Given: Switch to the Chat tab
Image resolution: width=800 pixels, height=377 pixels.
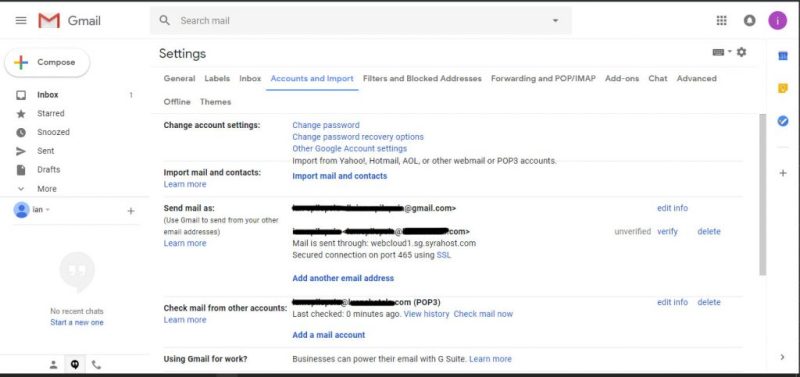Looking at the screenshot, I should coord(658,79).
